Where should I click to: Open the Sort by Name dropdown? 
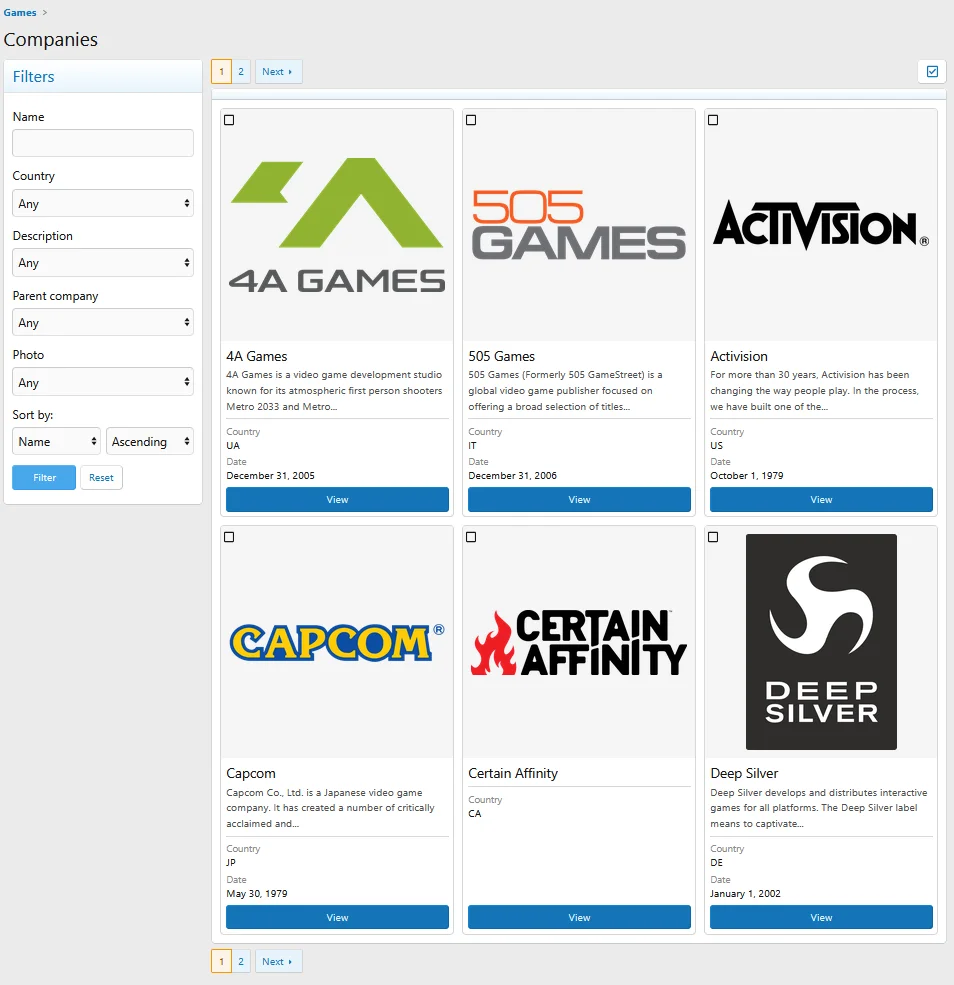click(x=57, y=442)
